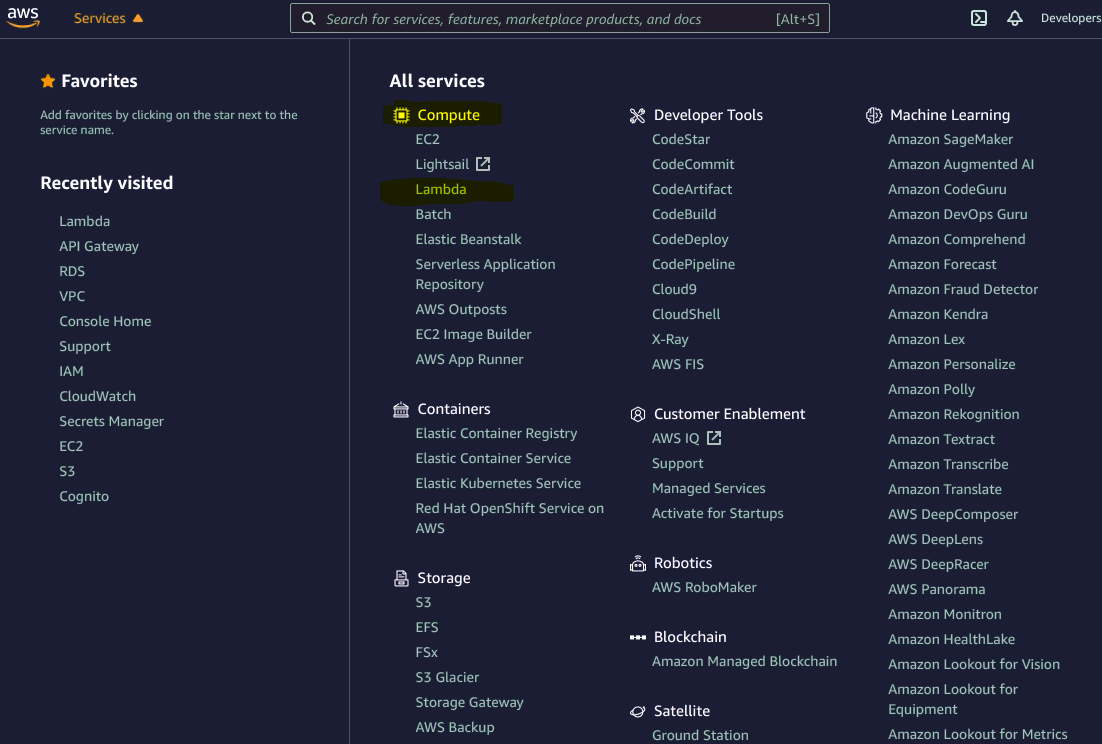
Task: Open Activate for Startups
Action: pyautogui.click(x=717, y=513)
